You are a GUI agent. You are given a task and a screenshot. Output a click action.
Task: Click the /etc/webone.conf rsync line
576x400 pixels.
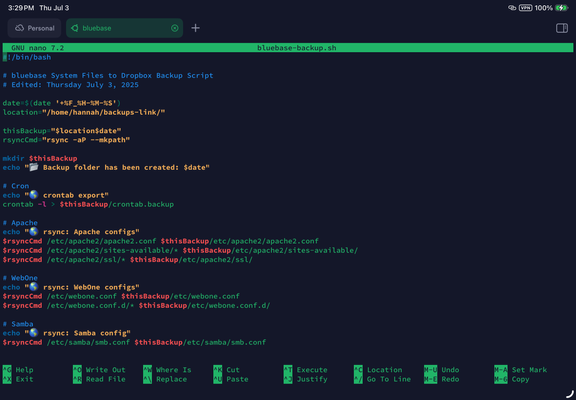point(121,296)
